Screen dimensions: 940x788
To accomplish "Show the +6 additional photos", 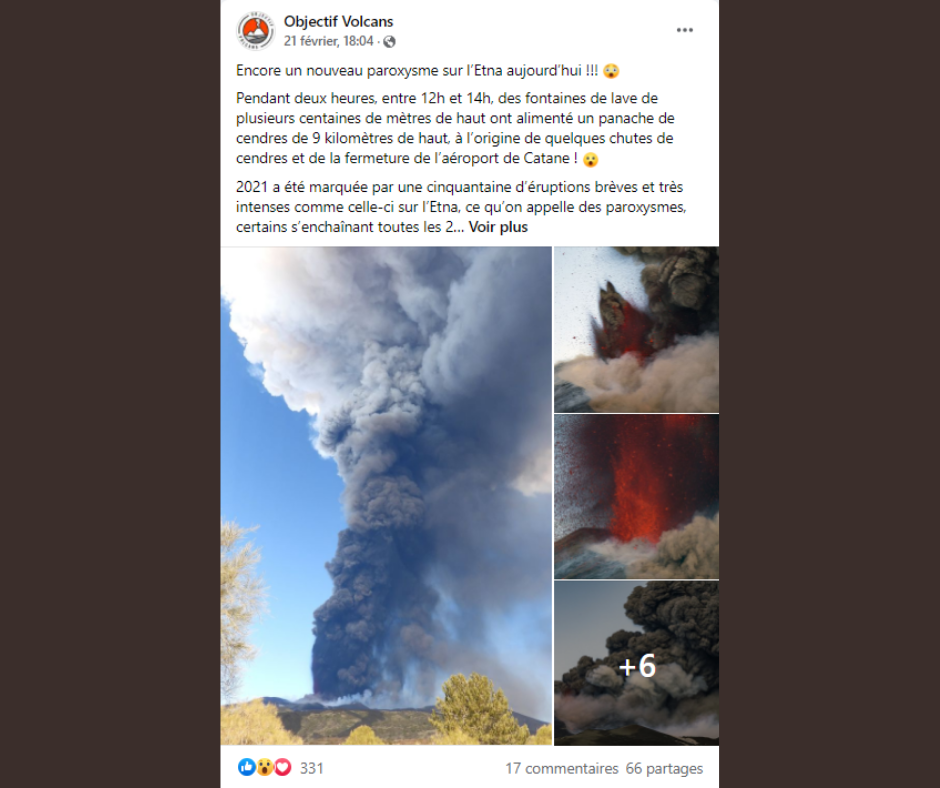I will pyautogui.click(x=636, y=663).
